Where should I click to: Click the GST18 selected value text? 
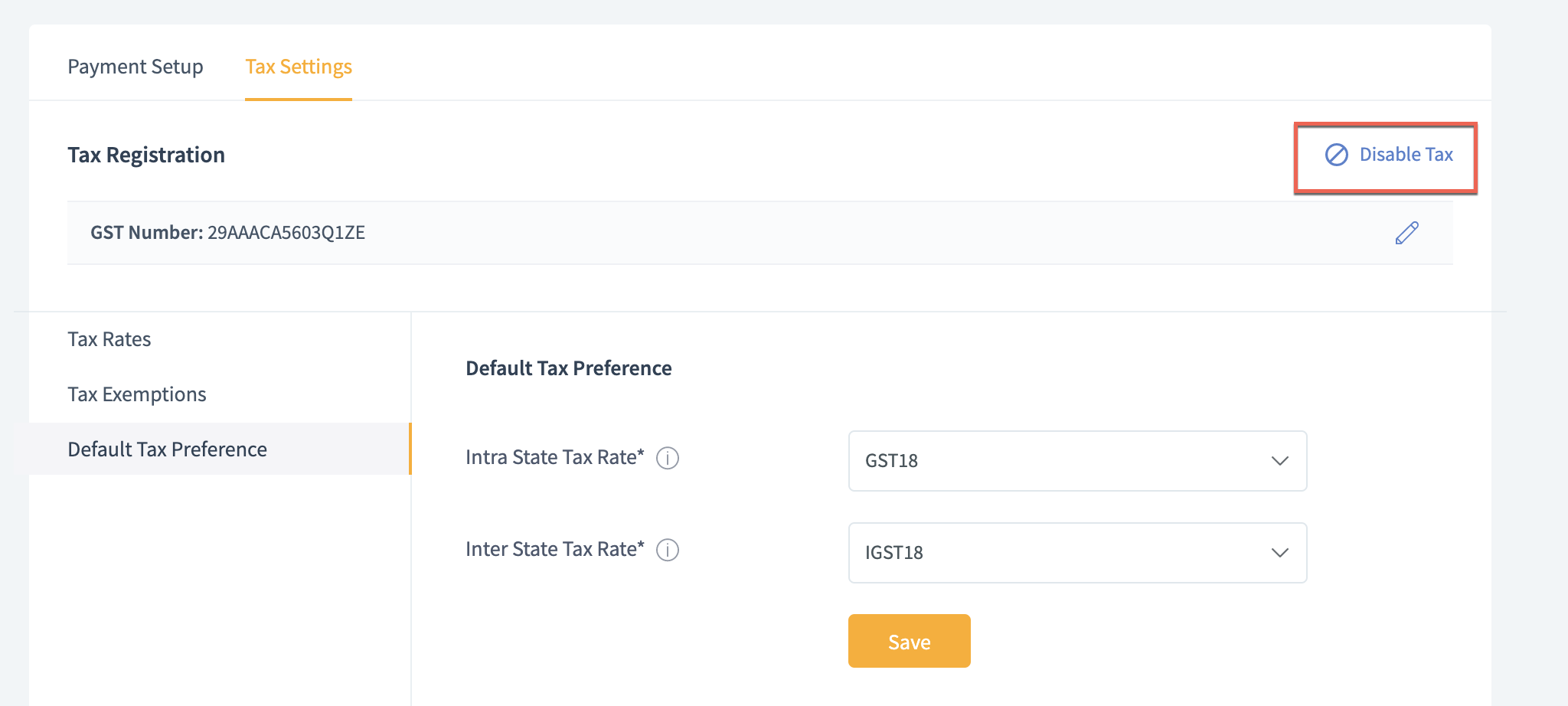[x=891, y=461]
